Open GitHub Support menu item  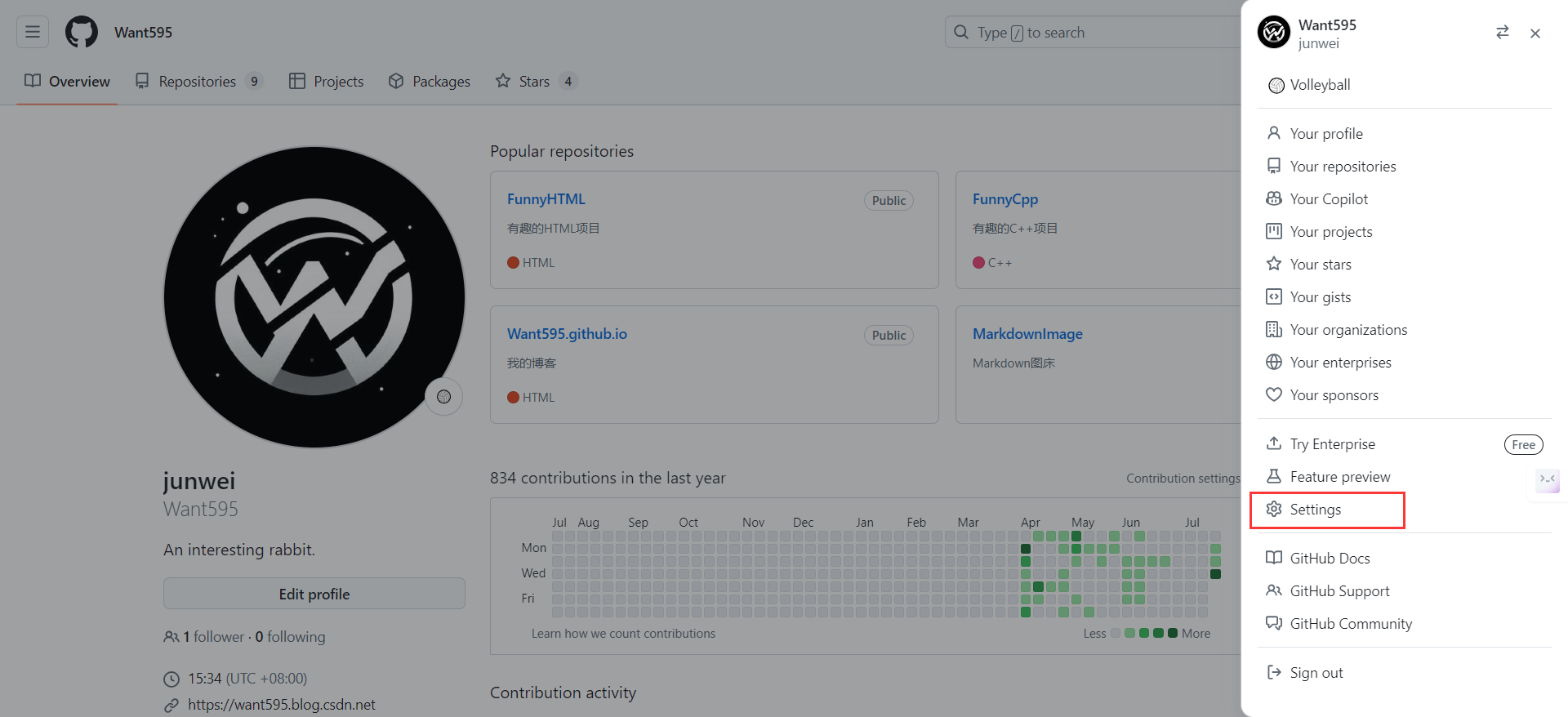pos(1405,590)
